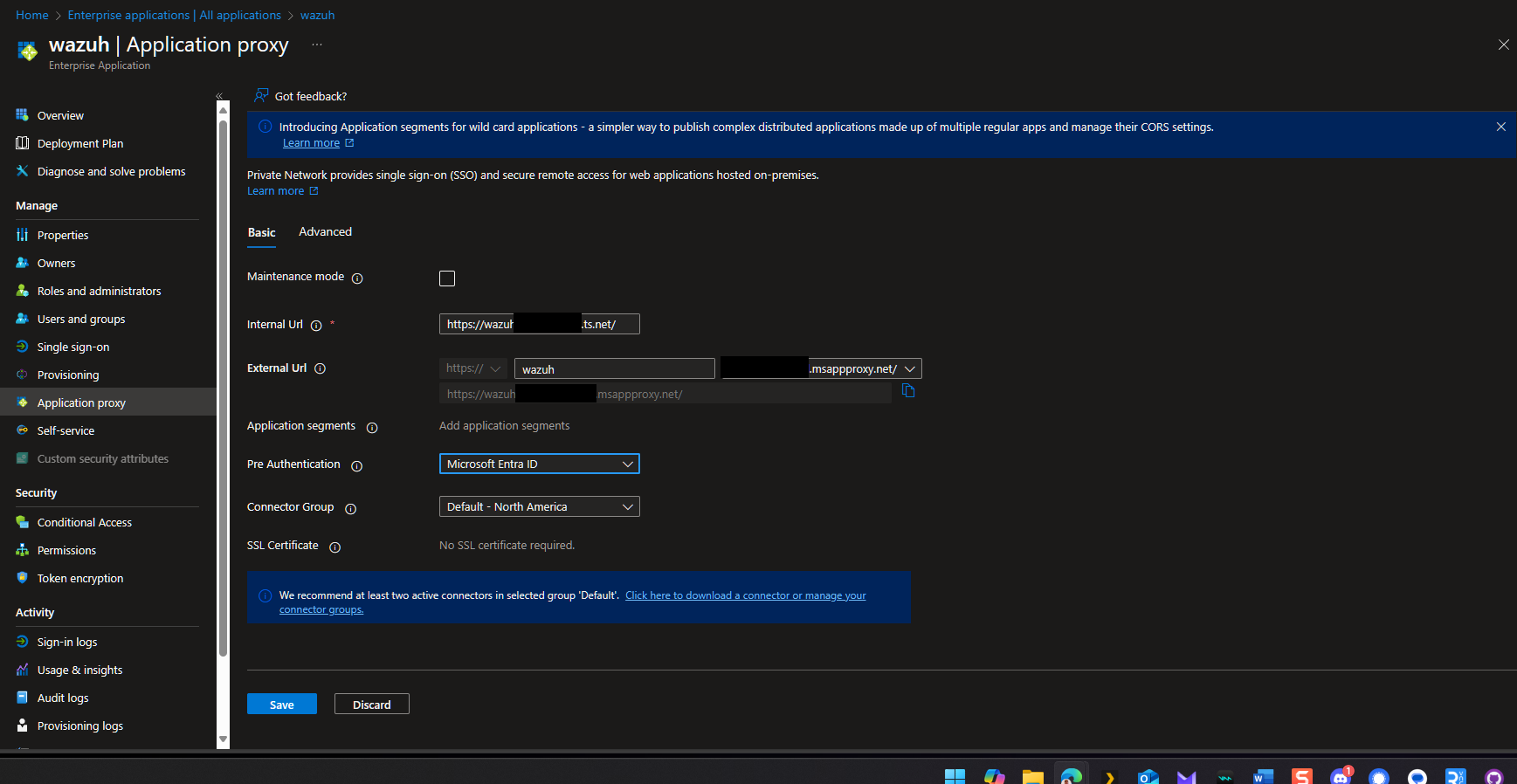Click the External Url subdomain field containing wazuh
The image size is (1517, 784).
pos(615,368)
